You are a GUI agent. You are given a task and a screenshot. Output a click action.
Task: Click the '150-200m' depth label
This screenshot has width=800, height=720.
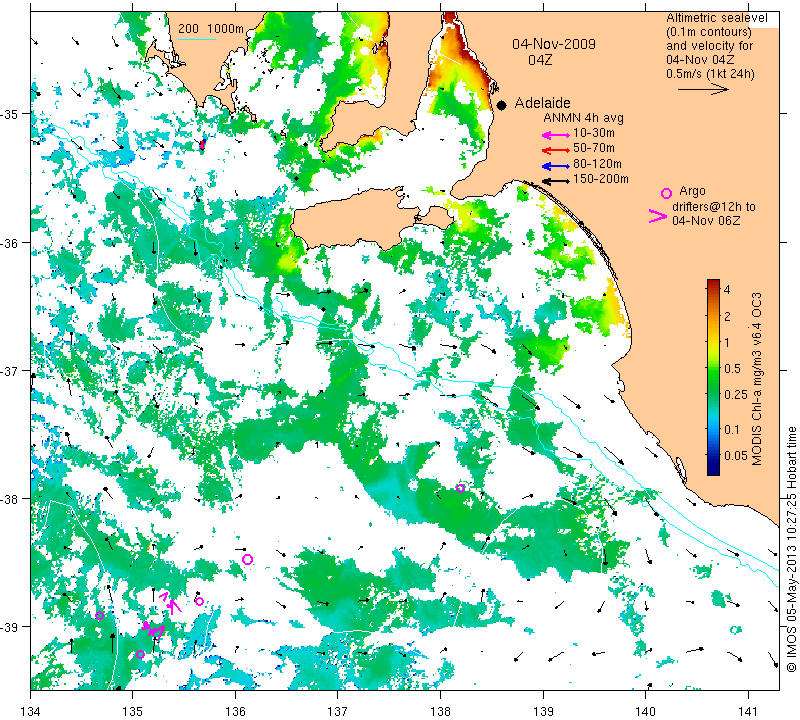click(x=601, y=179)
